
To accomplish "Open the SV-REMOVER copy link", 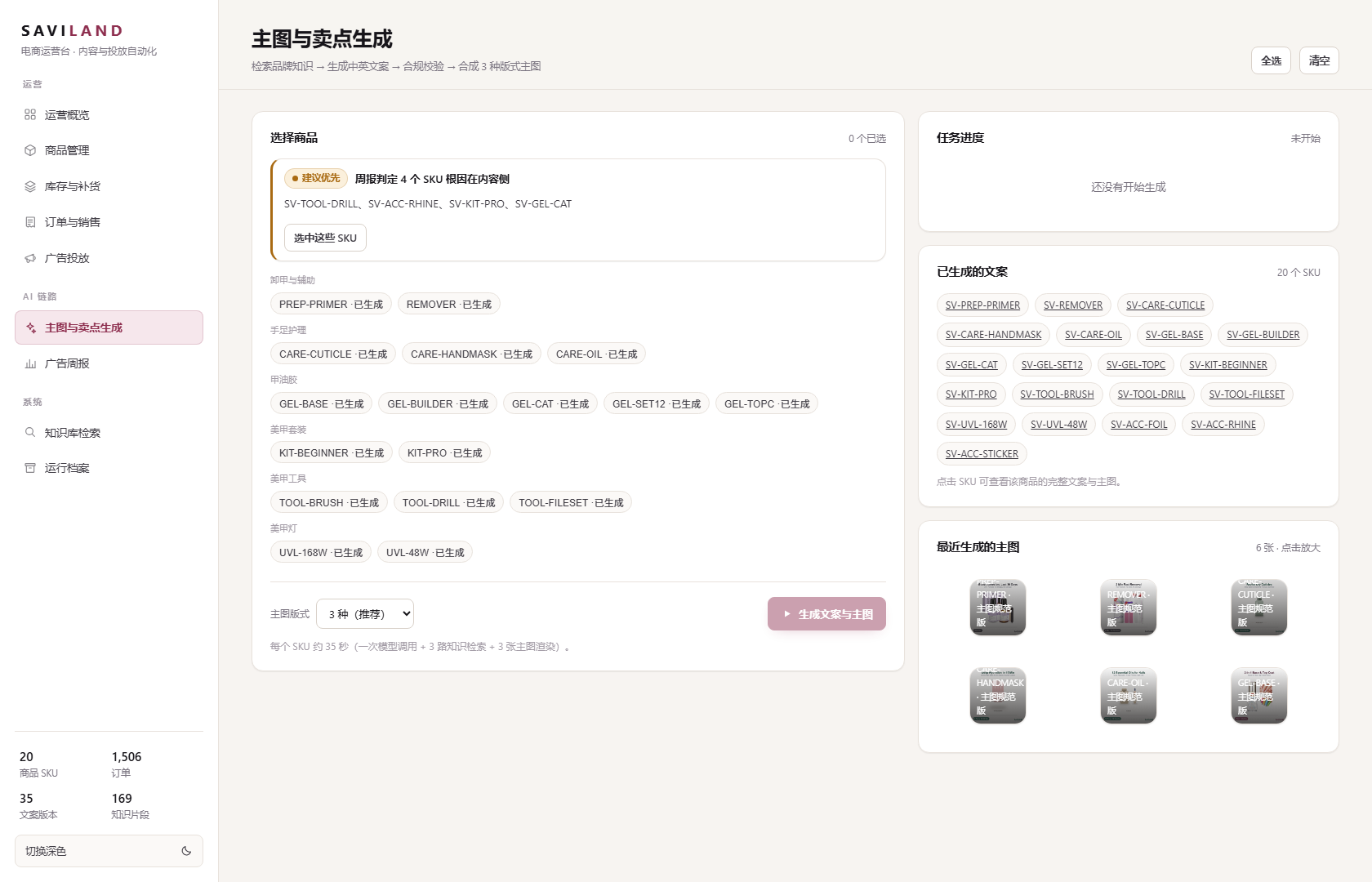I will [x=1072, y=305].
